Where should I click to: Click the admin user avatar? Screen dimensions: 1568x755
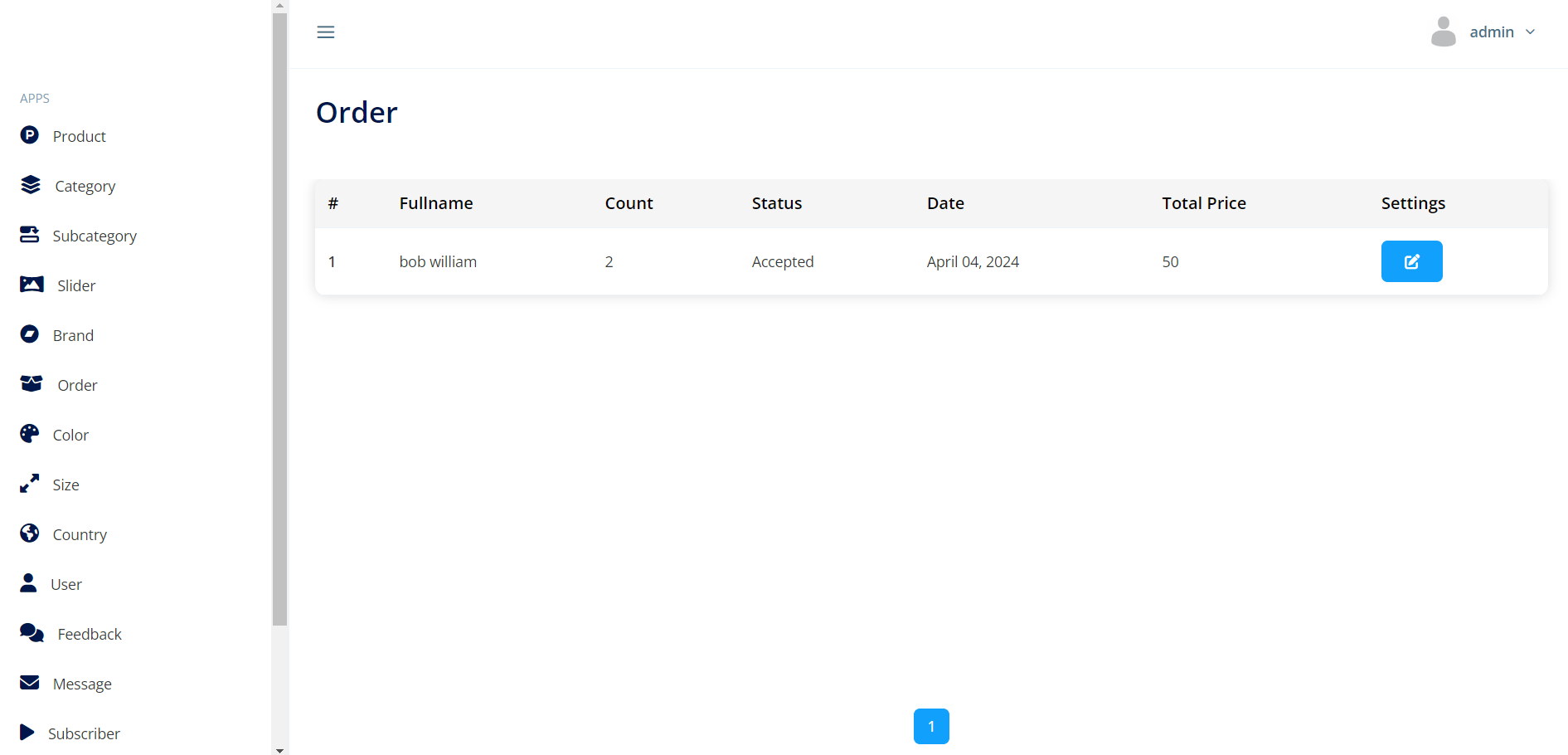click(1443, 32)
